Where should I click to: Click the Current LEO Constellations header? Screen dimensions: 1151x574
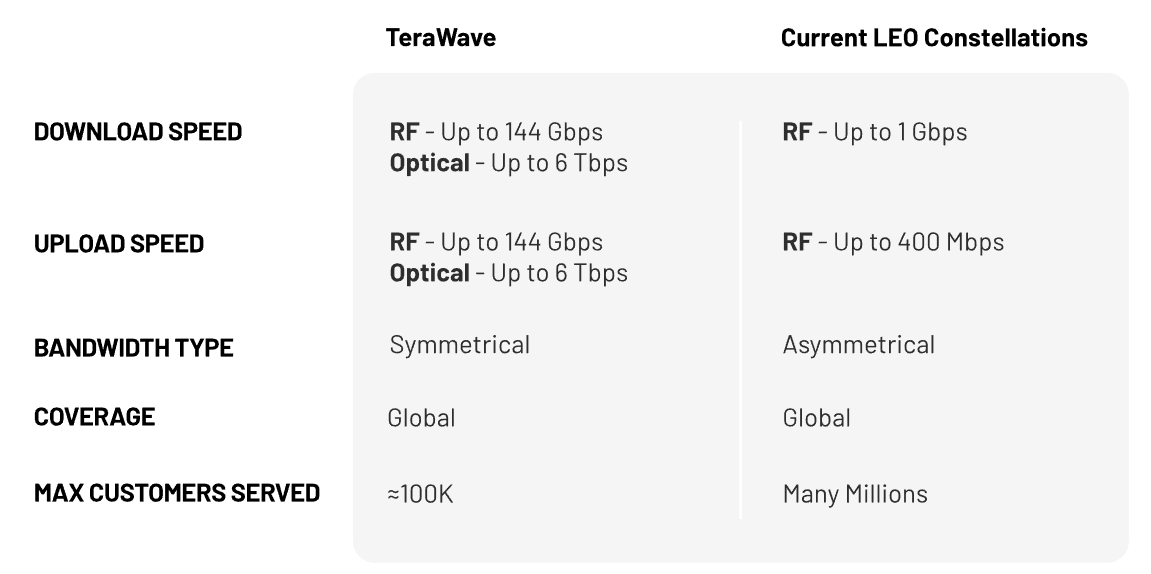(934, 38)
